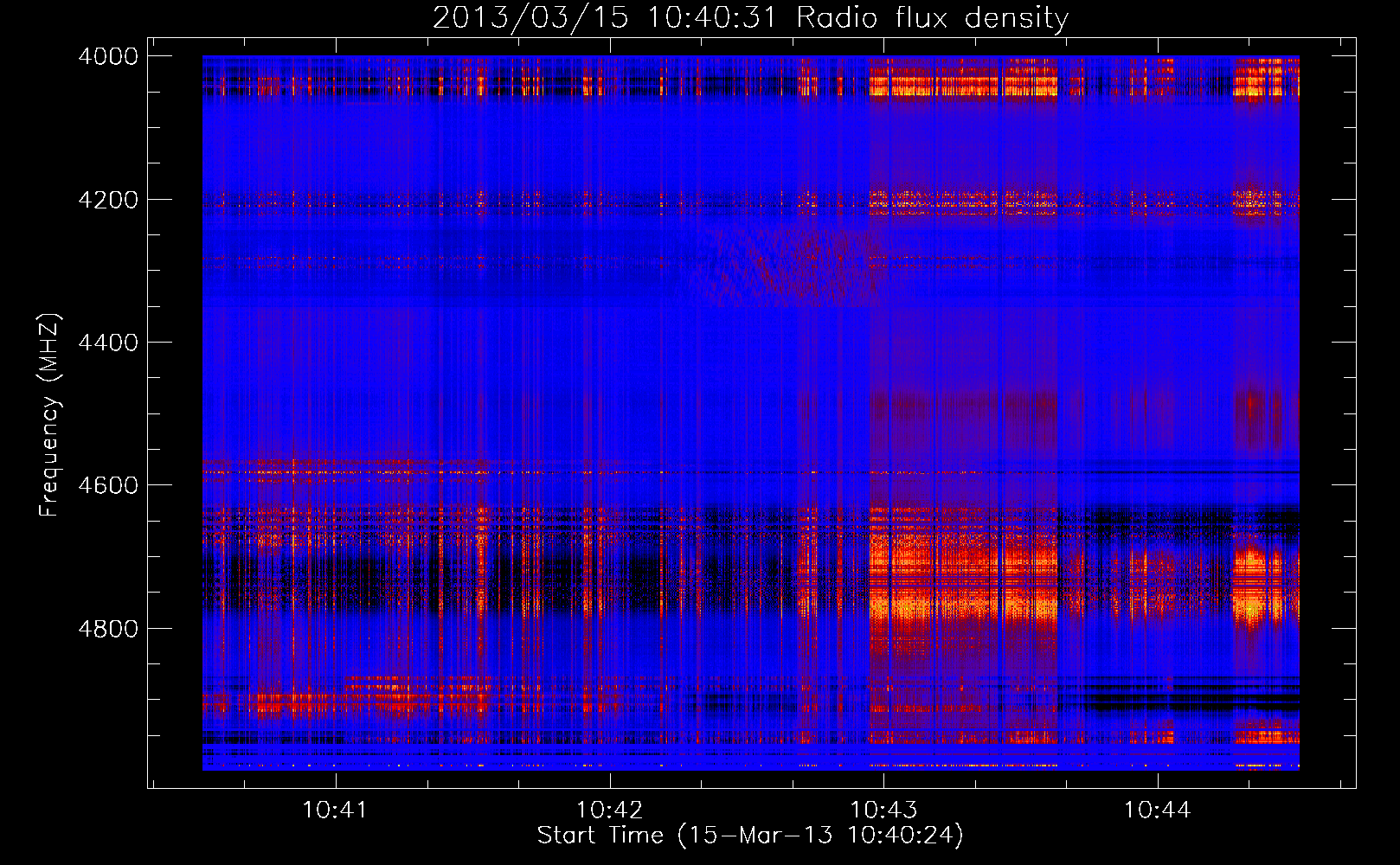Click the 10:44 time tick label
1400x865 pixels.
tap(1158, 811)
